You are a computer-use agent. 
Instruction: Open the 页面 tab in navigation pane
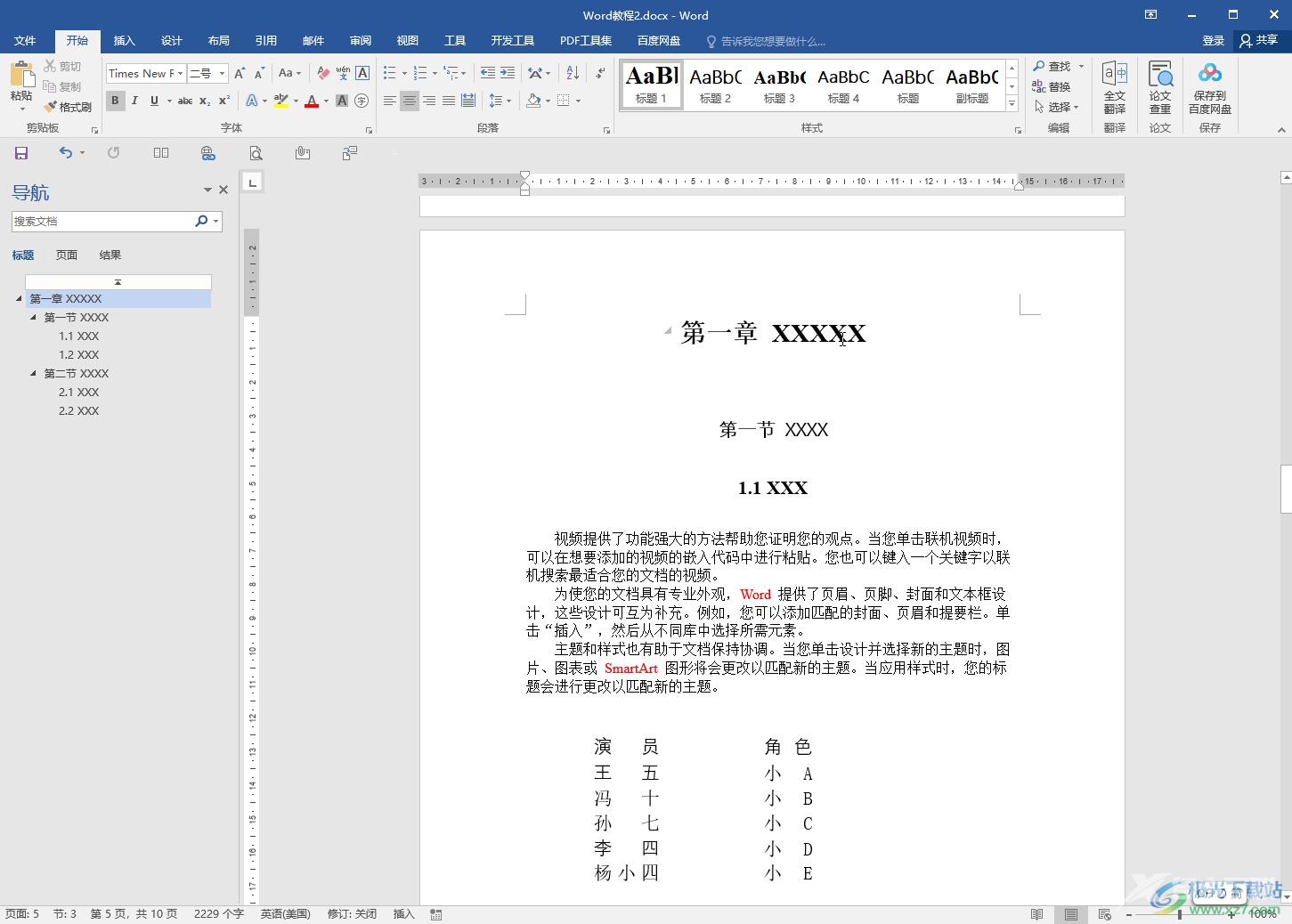67,255
